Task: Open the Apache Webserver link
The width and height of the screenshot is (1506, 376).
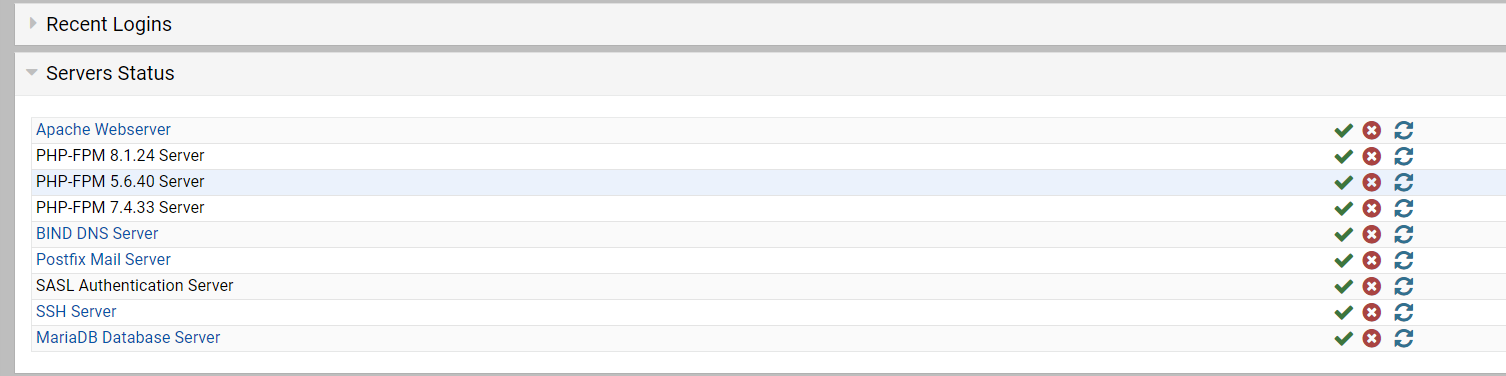Action: coord(103,129)
